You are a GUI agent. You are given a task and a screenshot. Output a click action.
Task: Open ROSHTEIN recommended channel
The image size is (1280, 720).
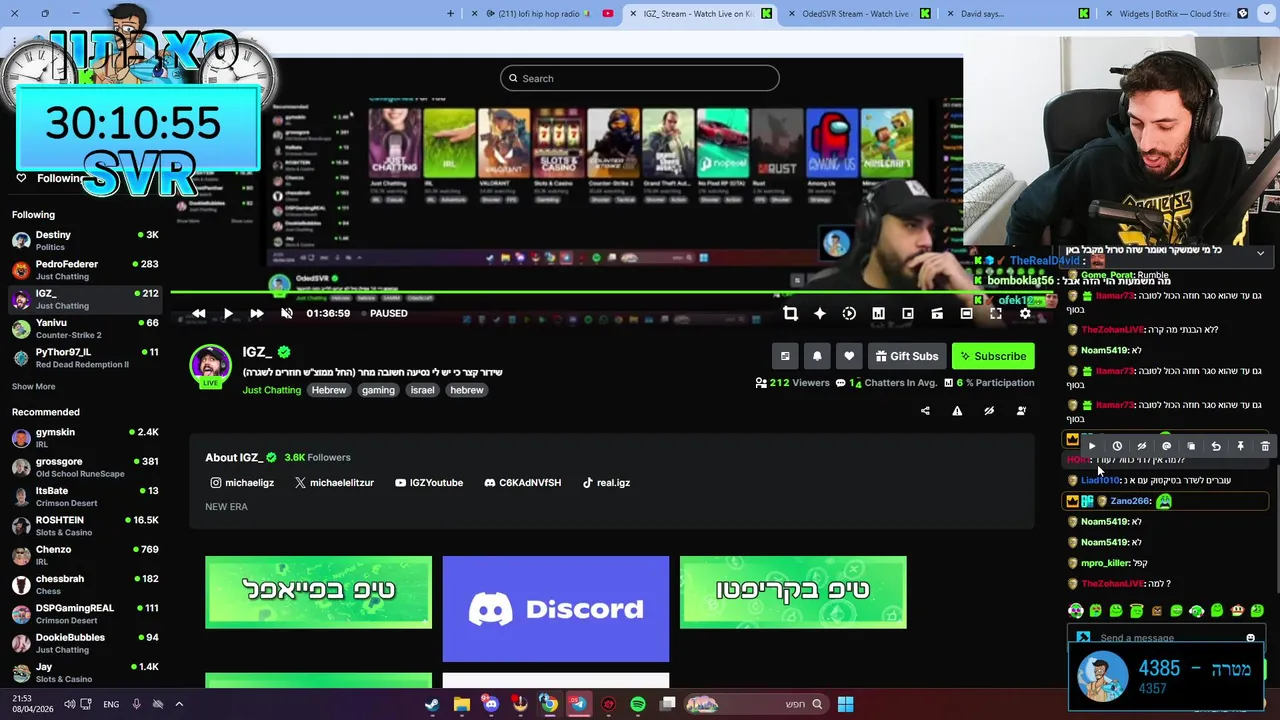point(85,526)
